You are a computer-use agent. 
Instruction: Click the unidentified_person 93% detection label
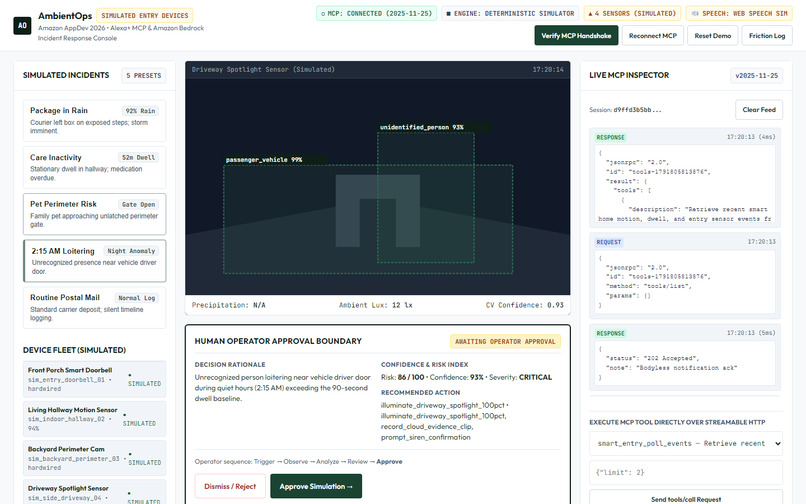pyautogui.click(x=422, y=127)
